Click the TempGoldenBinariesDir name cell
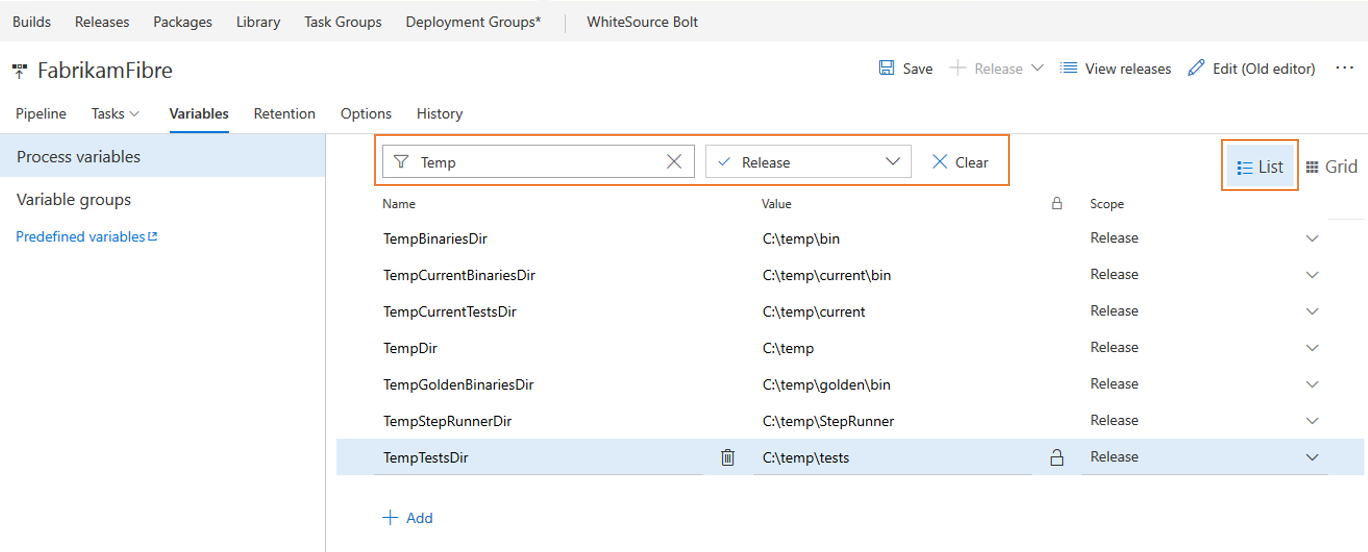Image resolution: width=1368 pixels, height=552 pixels. click(458, 385)
